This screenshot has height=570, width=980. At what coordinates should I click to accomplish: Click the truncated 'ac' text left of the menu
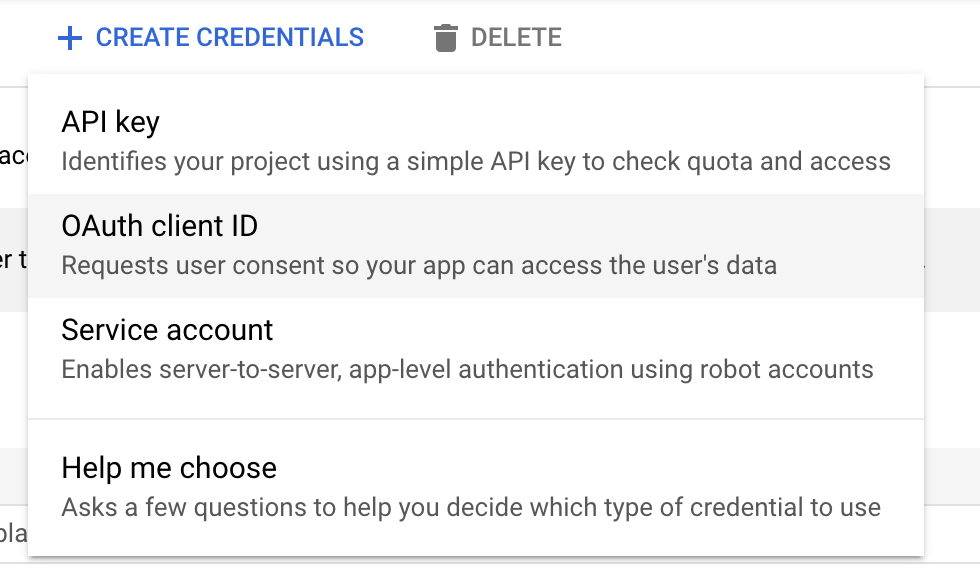[13, 156]
